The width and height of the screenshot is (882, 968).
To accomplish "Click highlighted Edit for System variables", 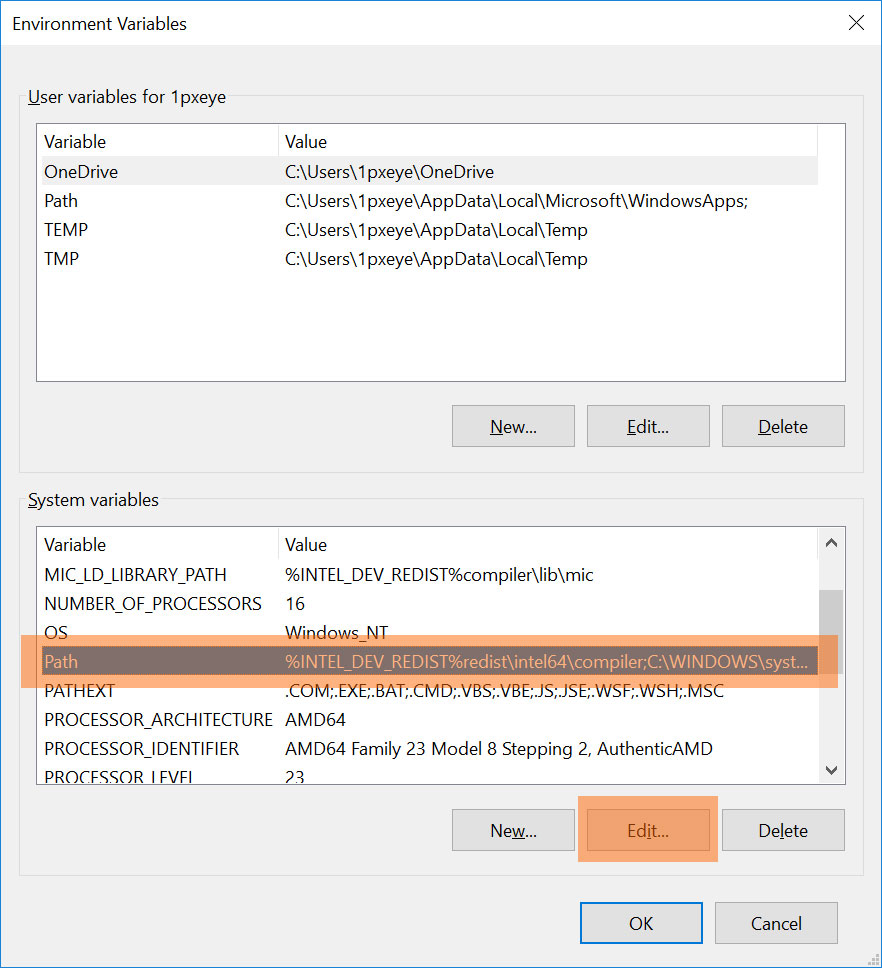I will tap(648, 830).
